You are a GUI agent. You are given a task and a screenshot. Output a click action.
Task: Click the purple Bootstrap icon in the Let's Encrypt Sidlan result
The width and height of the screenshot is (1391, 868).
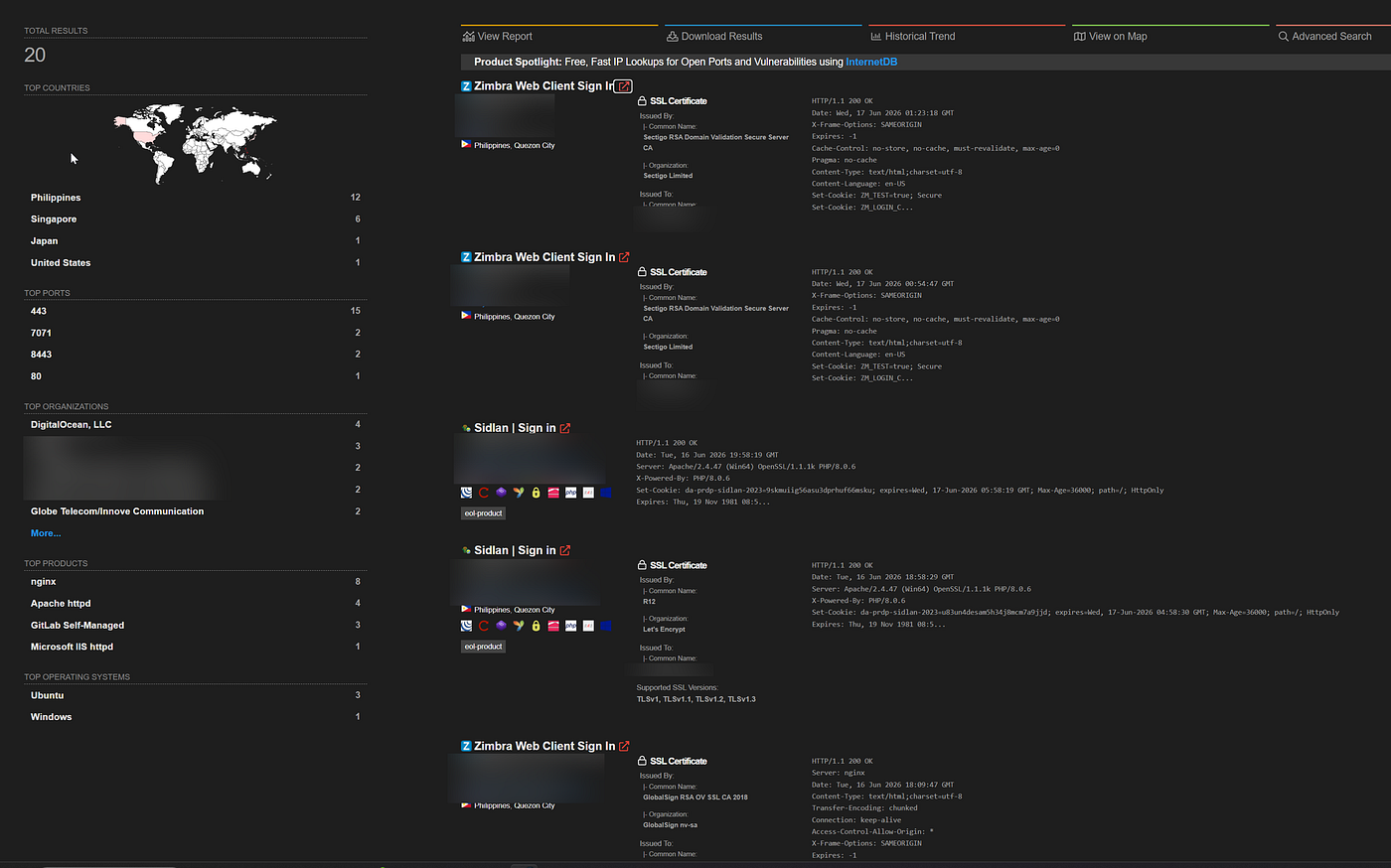point(501,626)
